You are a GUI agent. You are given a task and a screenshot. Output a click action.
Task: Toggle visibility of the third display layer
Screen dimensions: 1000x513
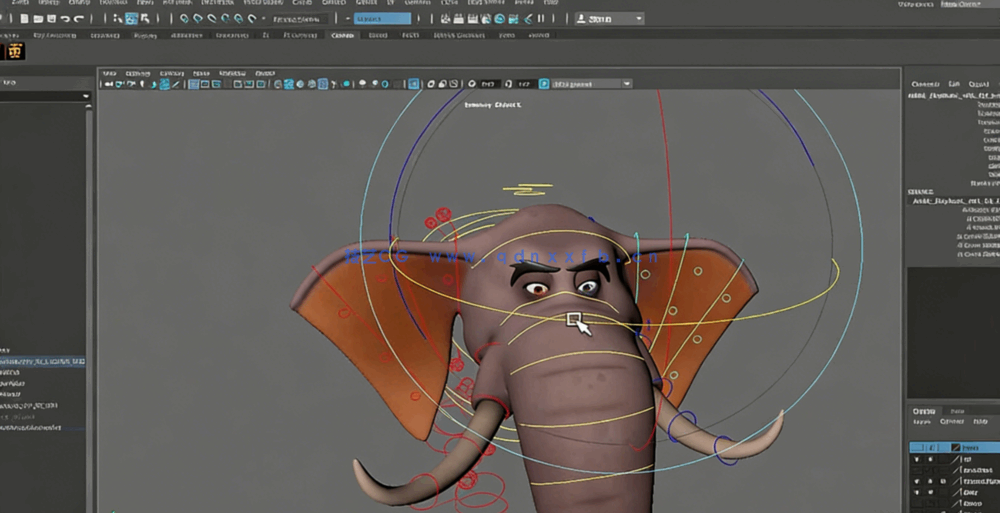point(918,471)
